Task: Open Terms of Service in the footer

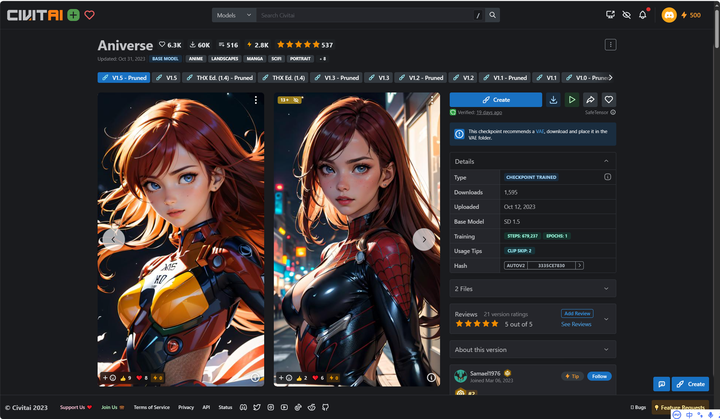Action: coord(152,408)
